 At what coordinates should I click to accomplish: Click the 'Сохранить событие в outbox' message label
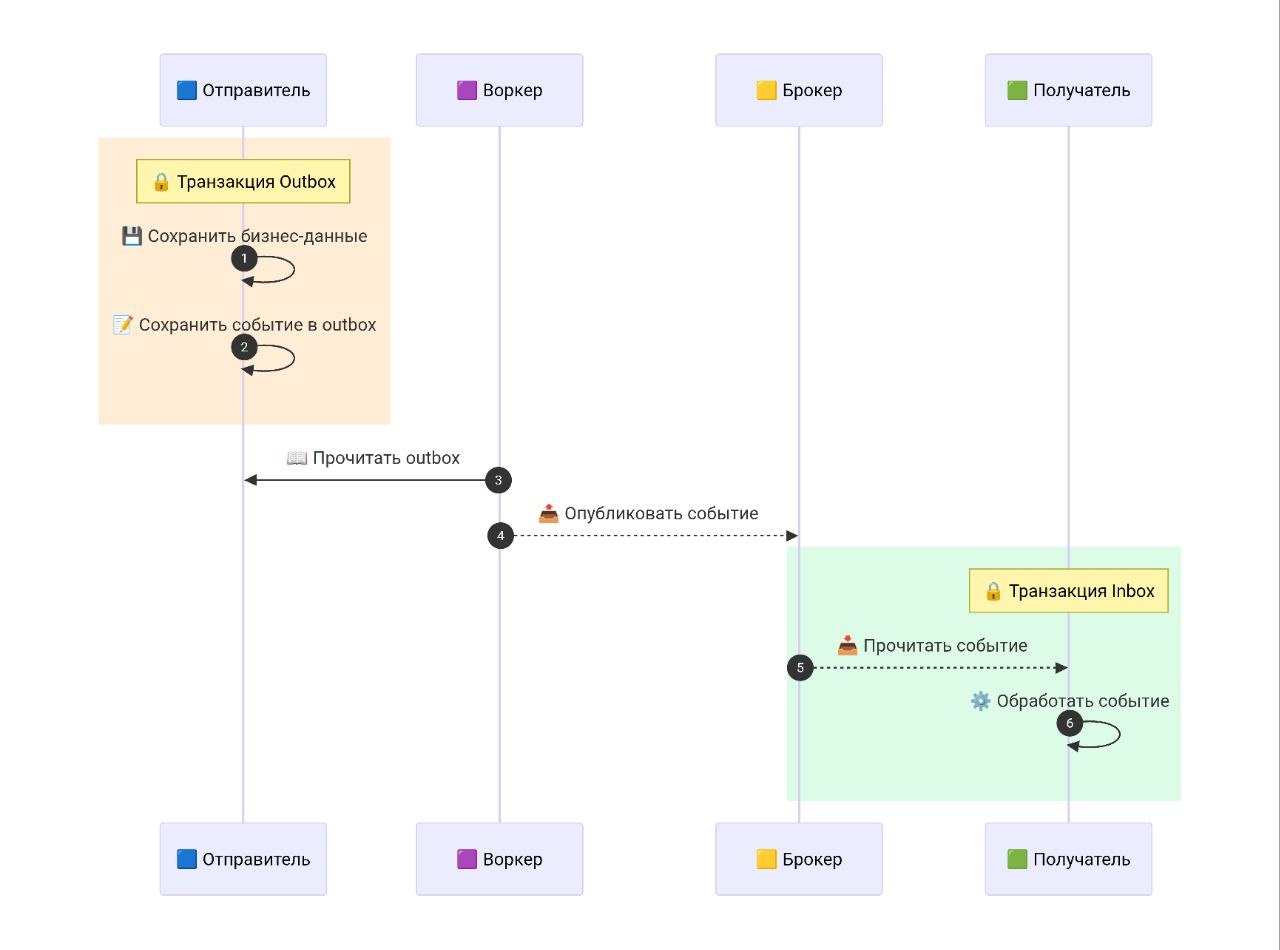258,325
